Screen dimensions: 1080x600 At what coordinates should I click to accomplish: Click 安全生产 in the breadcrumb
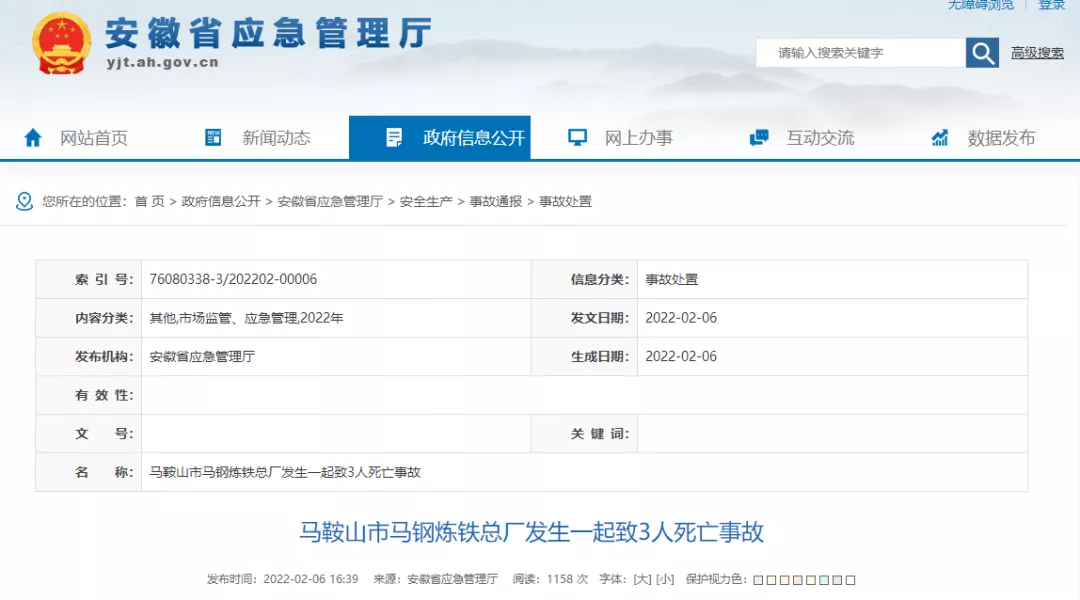click(426, 201)
